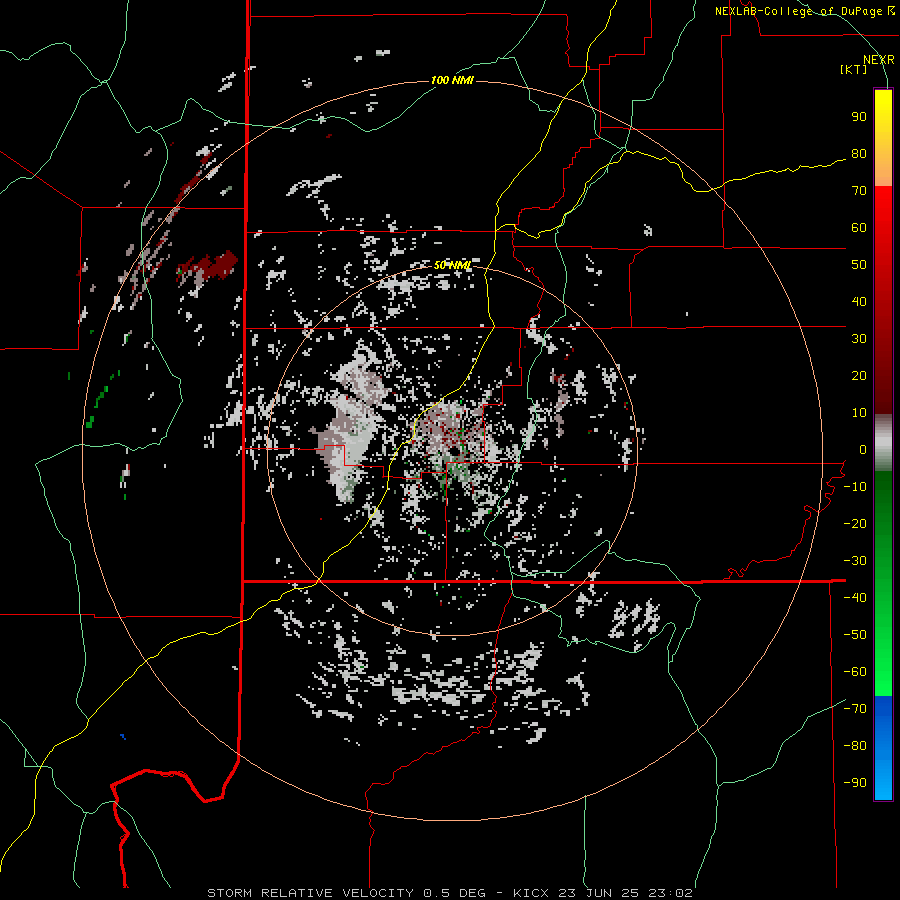Click the 30 value on the velocity scale
Viewport: 900px width, 900px height.
859,339
